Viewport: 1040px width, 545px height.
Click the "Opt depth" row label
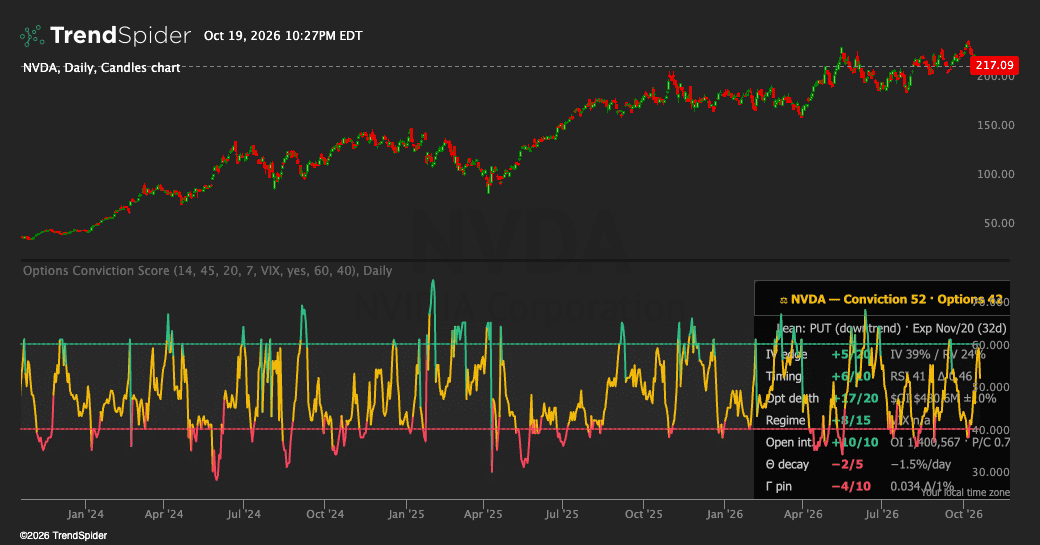792,398
